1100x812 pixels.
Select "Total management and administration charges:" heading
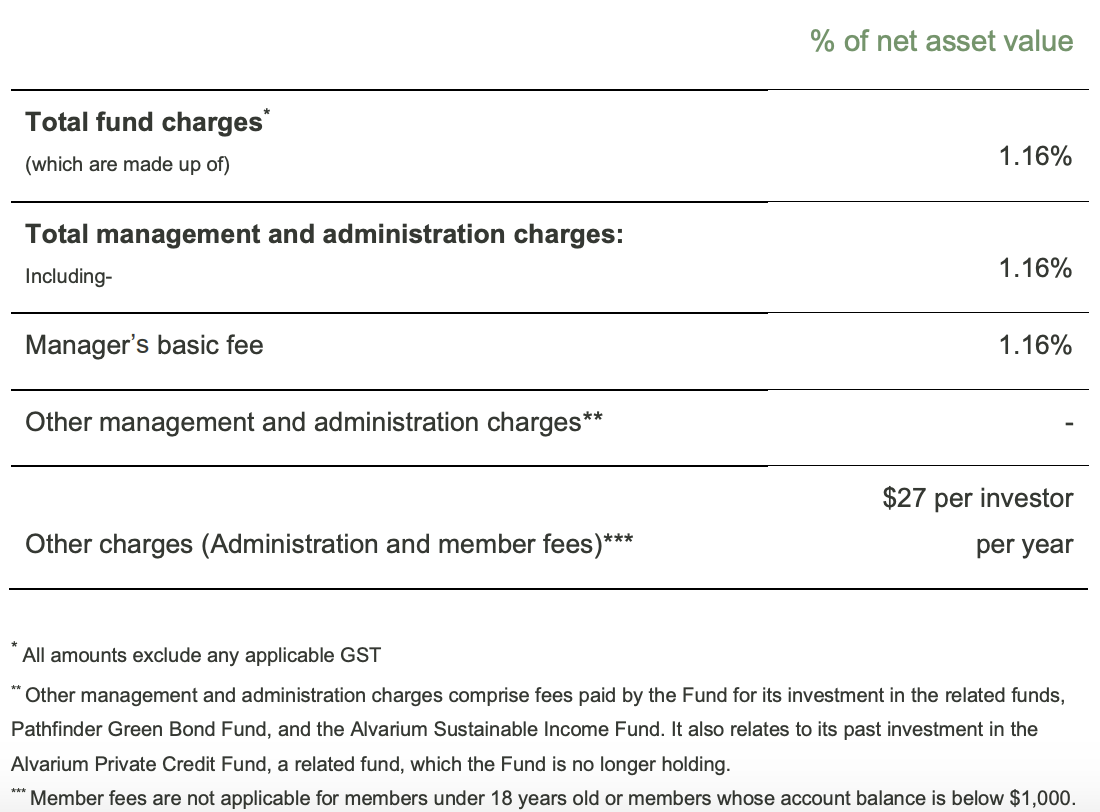324,234
